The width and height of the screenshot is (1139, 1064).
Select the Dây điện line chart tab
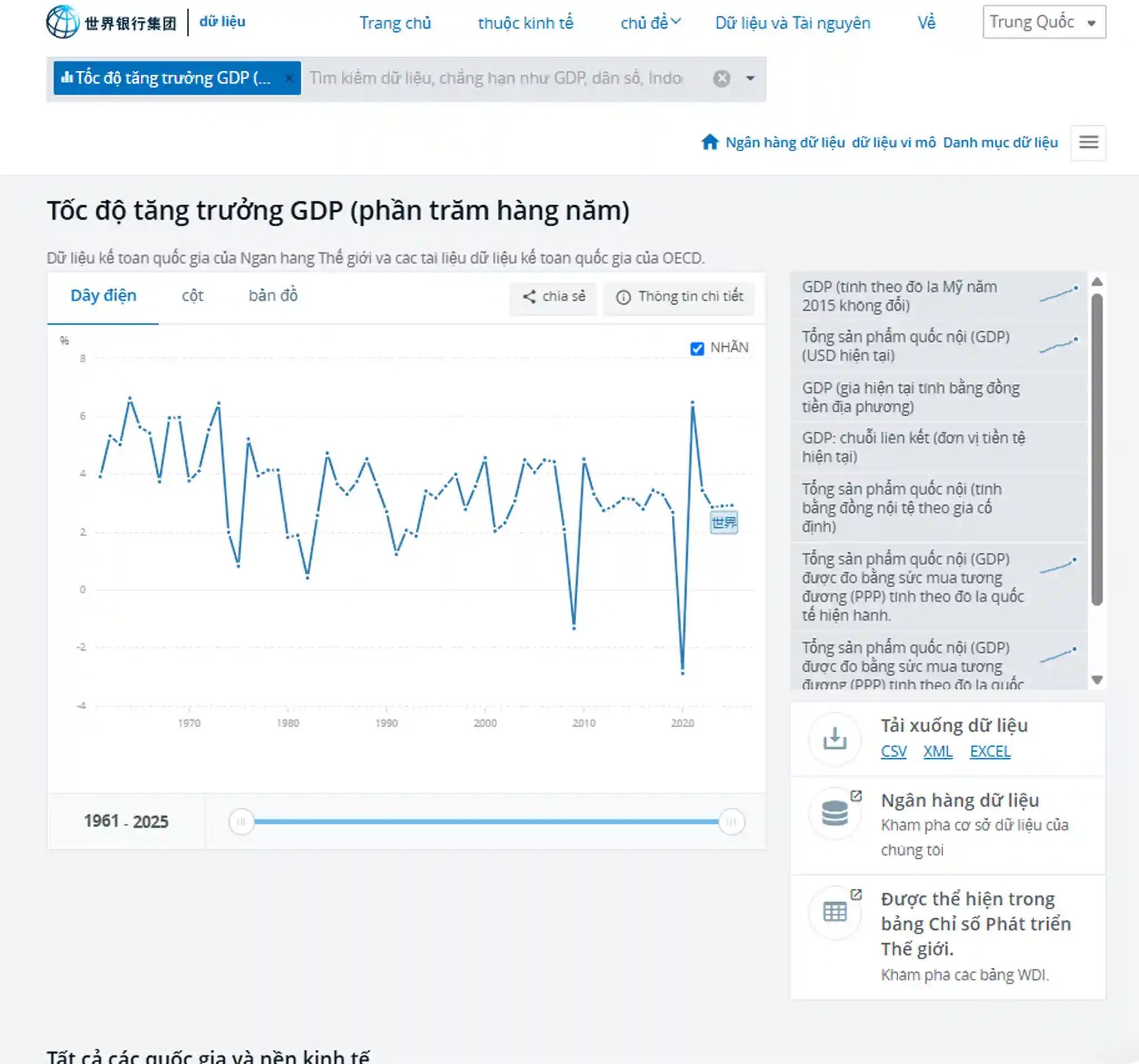[x=103, y=296]
